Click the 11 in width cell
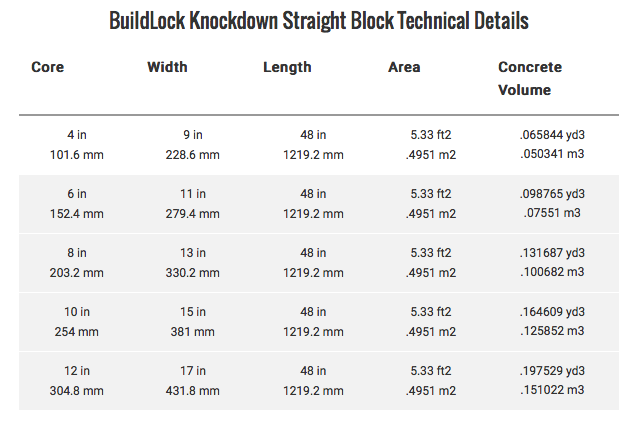This screenshot has height=427, width=638. (x=193, y=194)
